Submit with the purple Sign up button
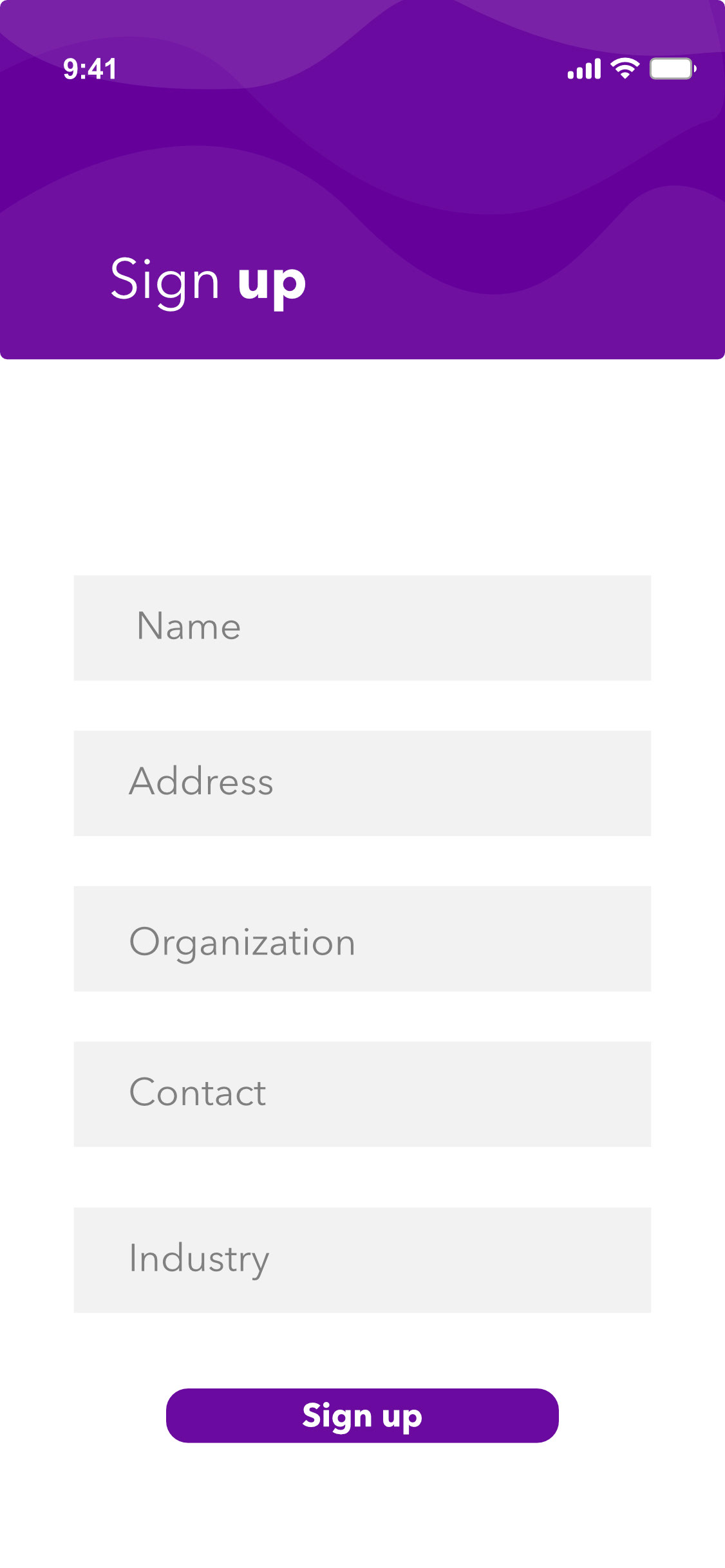The height and width of the screenshot is (1568, 725). tap(362, 1415)
